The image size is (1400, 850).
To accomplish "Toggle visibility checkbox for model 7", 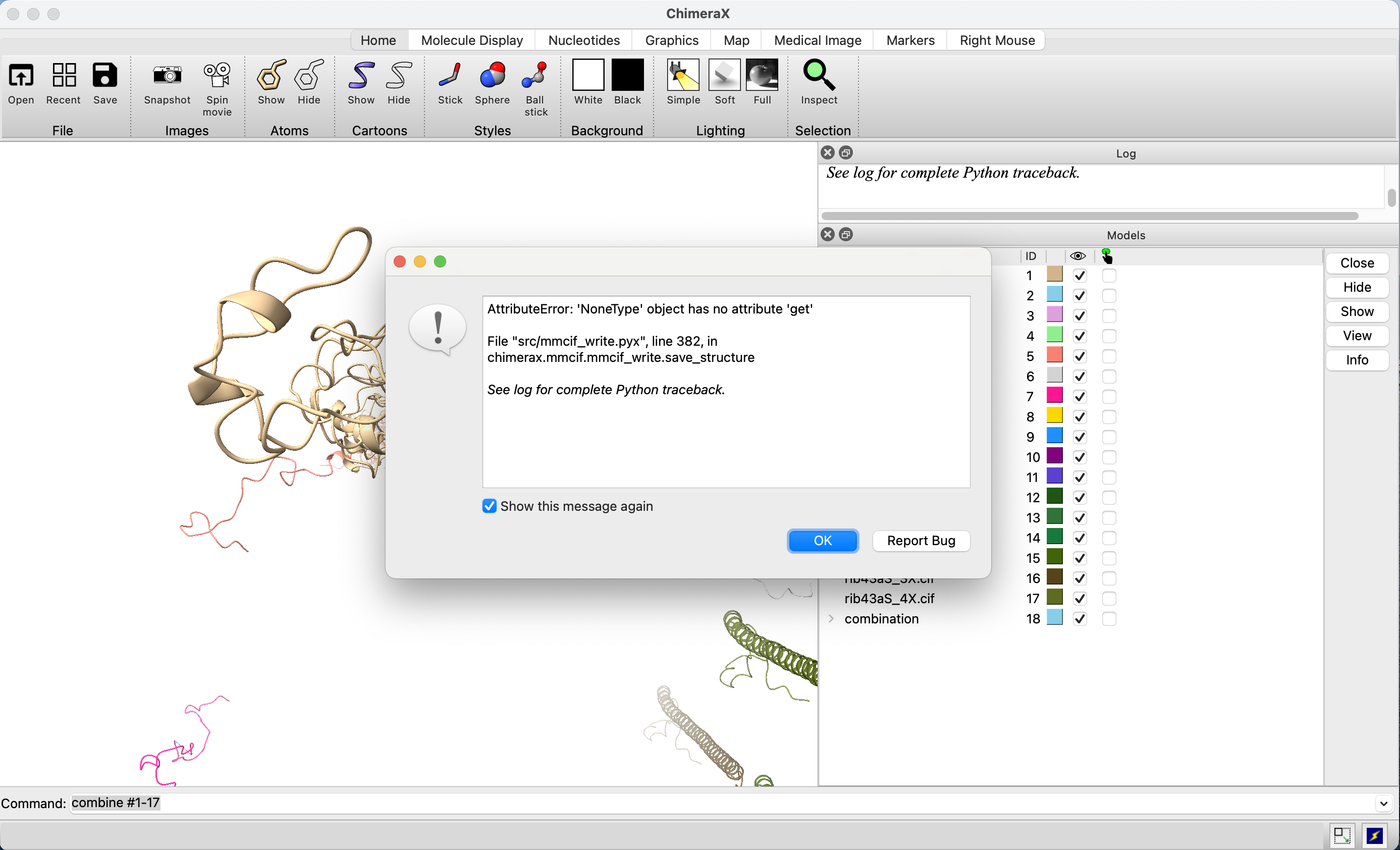I will coord(1080,397).
